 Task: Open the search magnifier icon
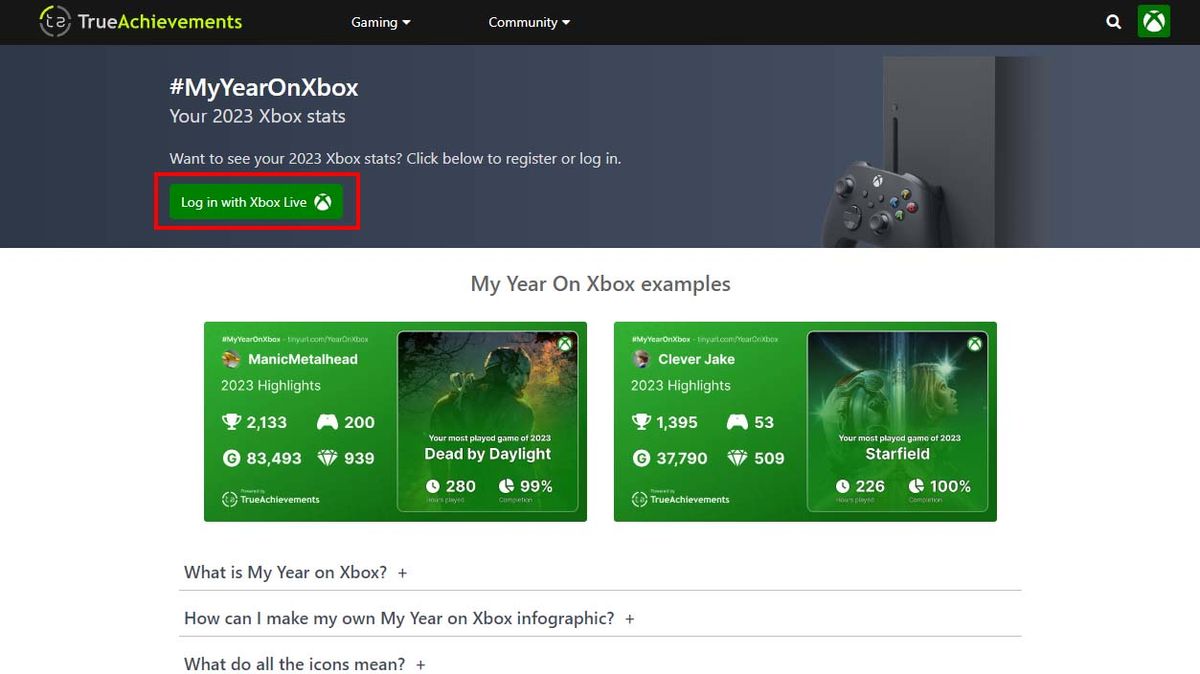pos(1114,22)
